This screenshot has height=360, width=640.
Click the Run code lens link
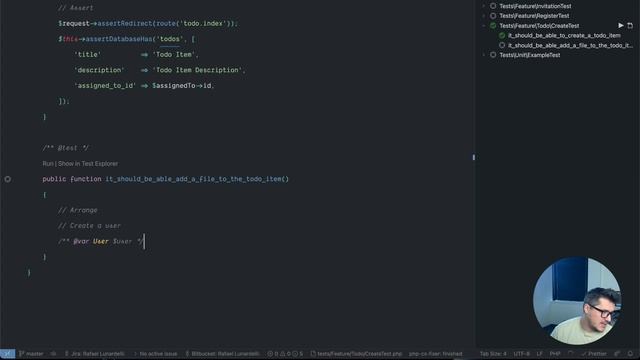(48, 164)
